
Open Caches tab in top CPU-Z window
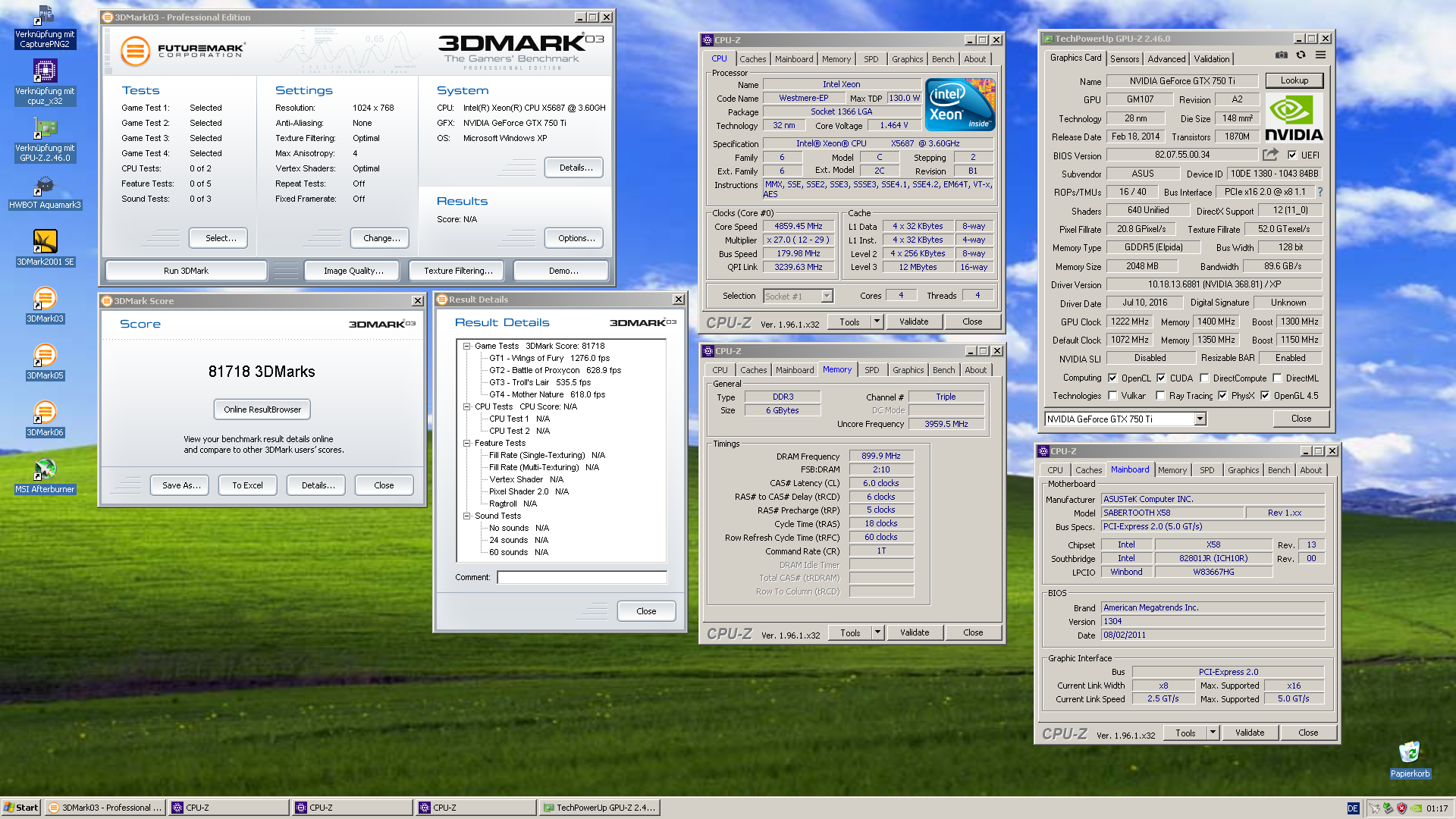(x=753, y=59)
